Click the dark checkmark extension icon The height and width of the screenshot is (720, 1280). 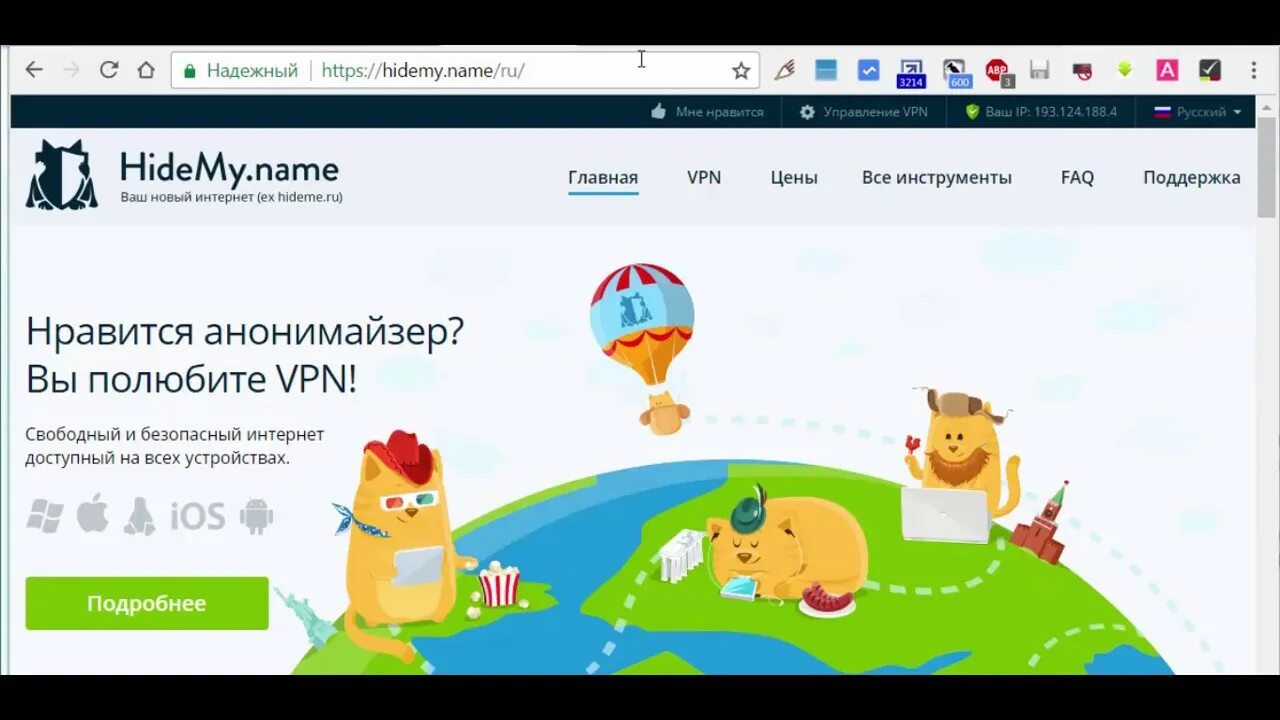pos(1210,70)
